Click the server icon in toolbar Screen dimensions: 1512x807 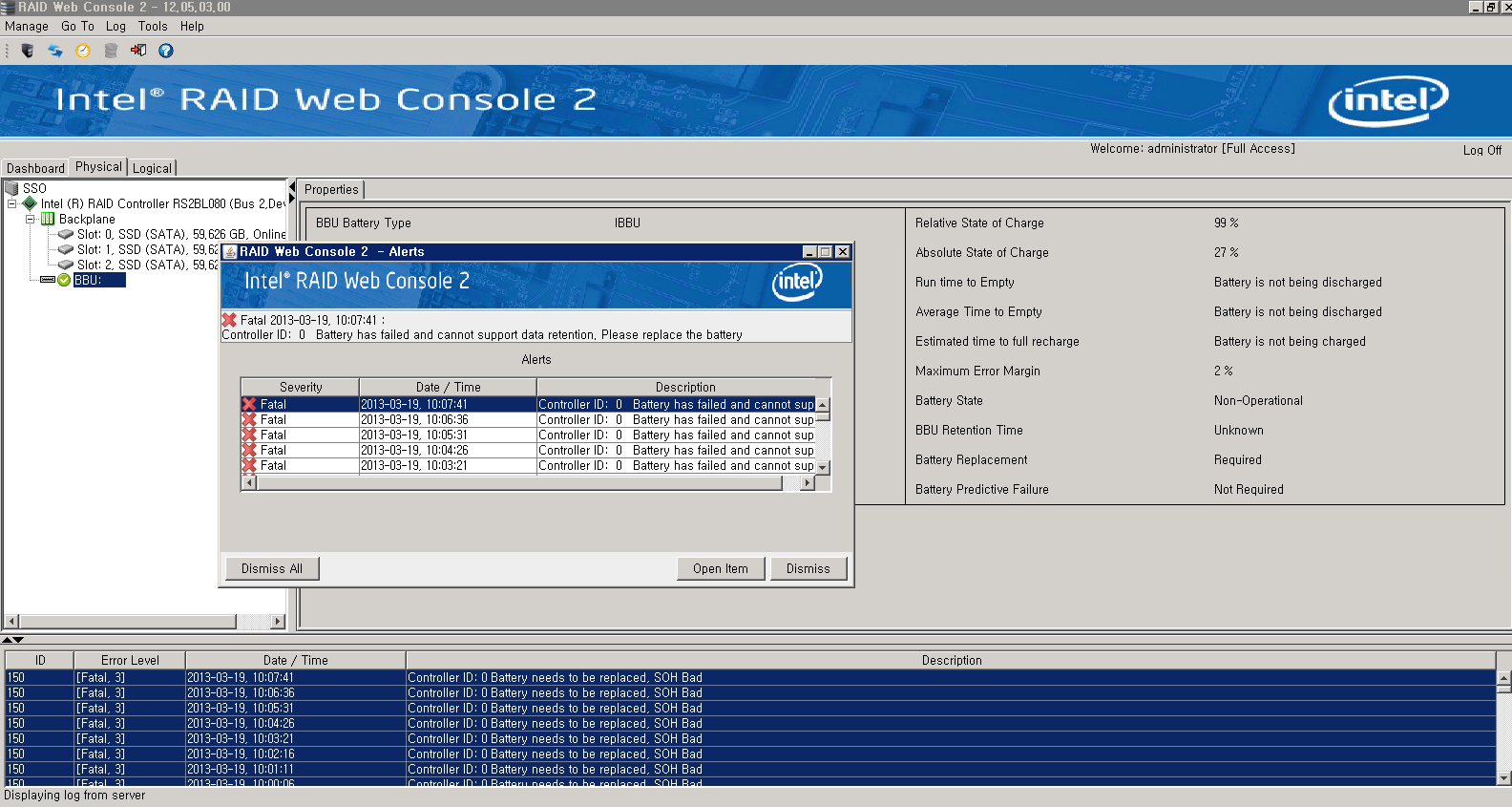click(x=27, y=51)
